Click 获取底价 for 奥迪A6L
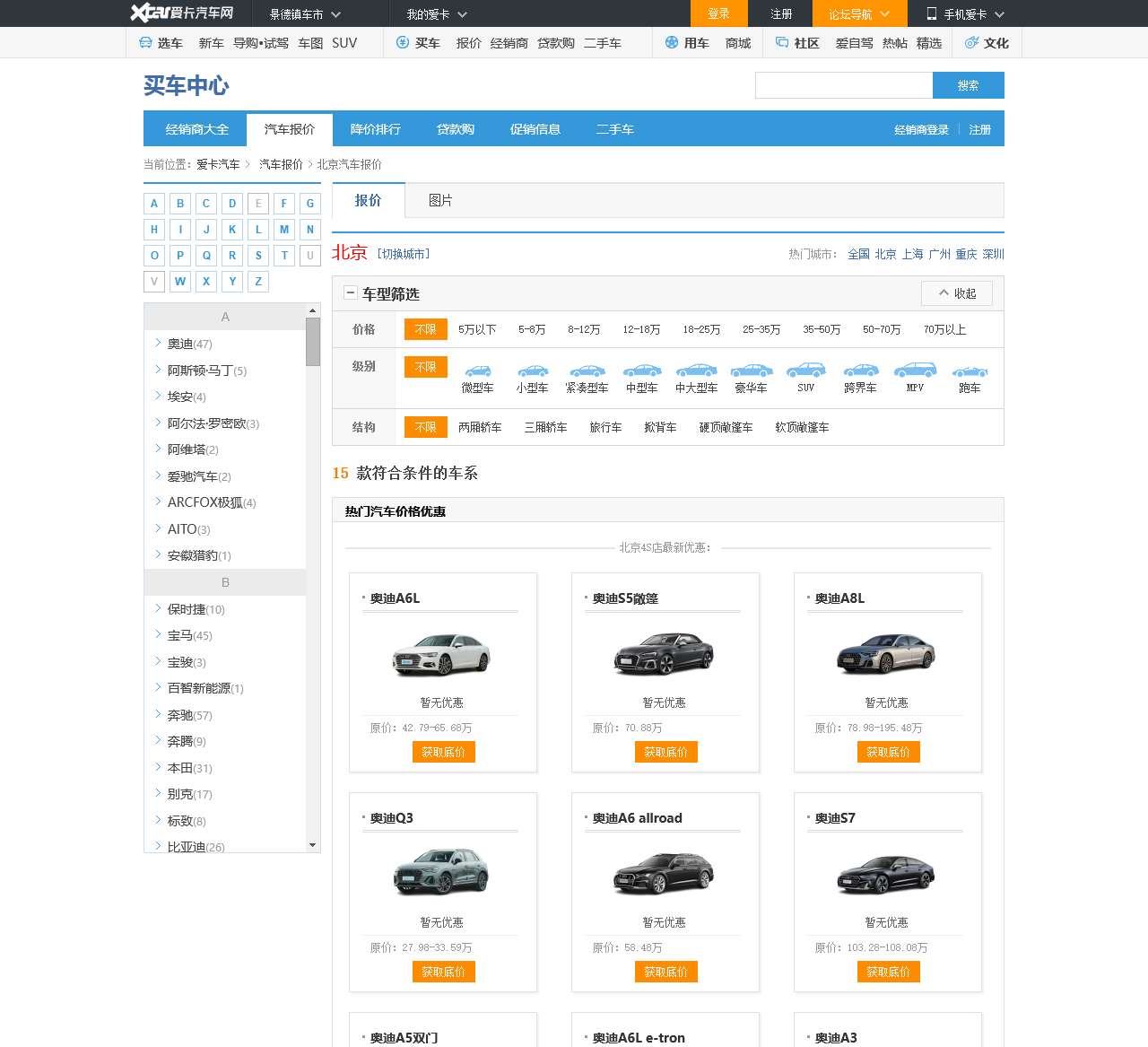The height and width of the screenshot is (1047, 1148). [x=443, y=752]
